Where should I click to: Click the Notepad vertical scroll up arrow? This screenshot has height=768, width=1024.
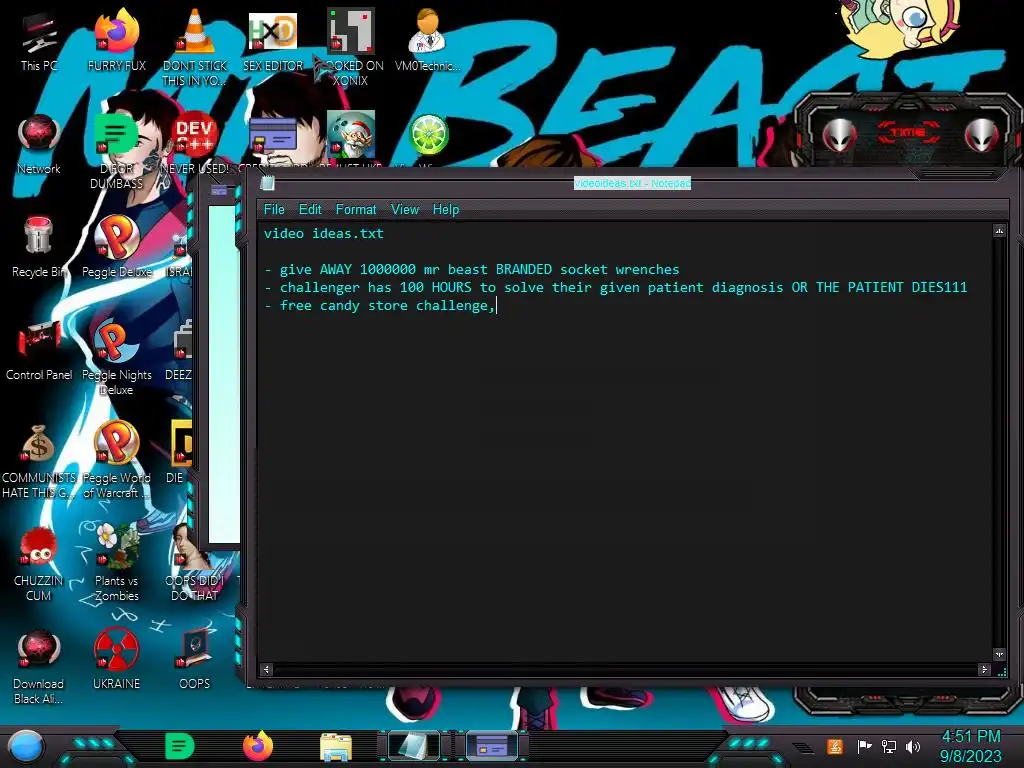tap(999, 231)
